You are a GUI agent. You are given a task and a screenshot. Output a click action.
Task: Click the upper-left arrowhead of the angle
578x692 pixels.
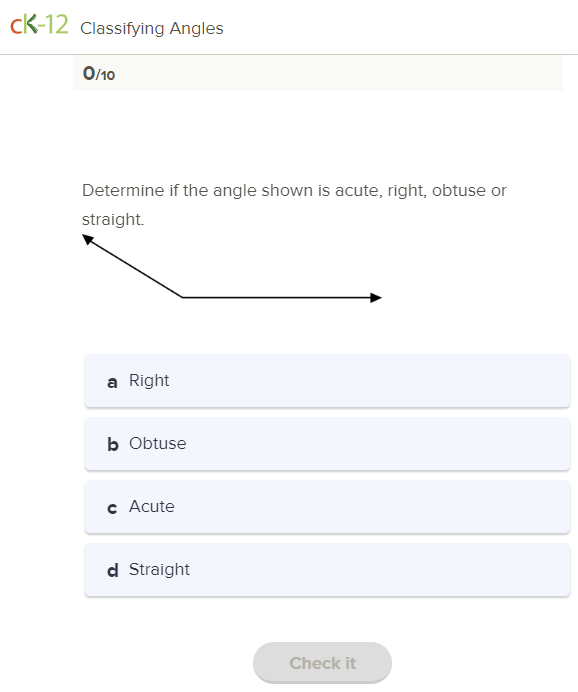pyautogui.click(x=88, y=239)
